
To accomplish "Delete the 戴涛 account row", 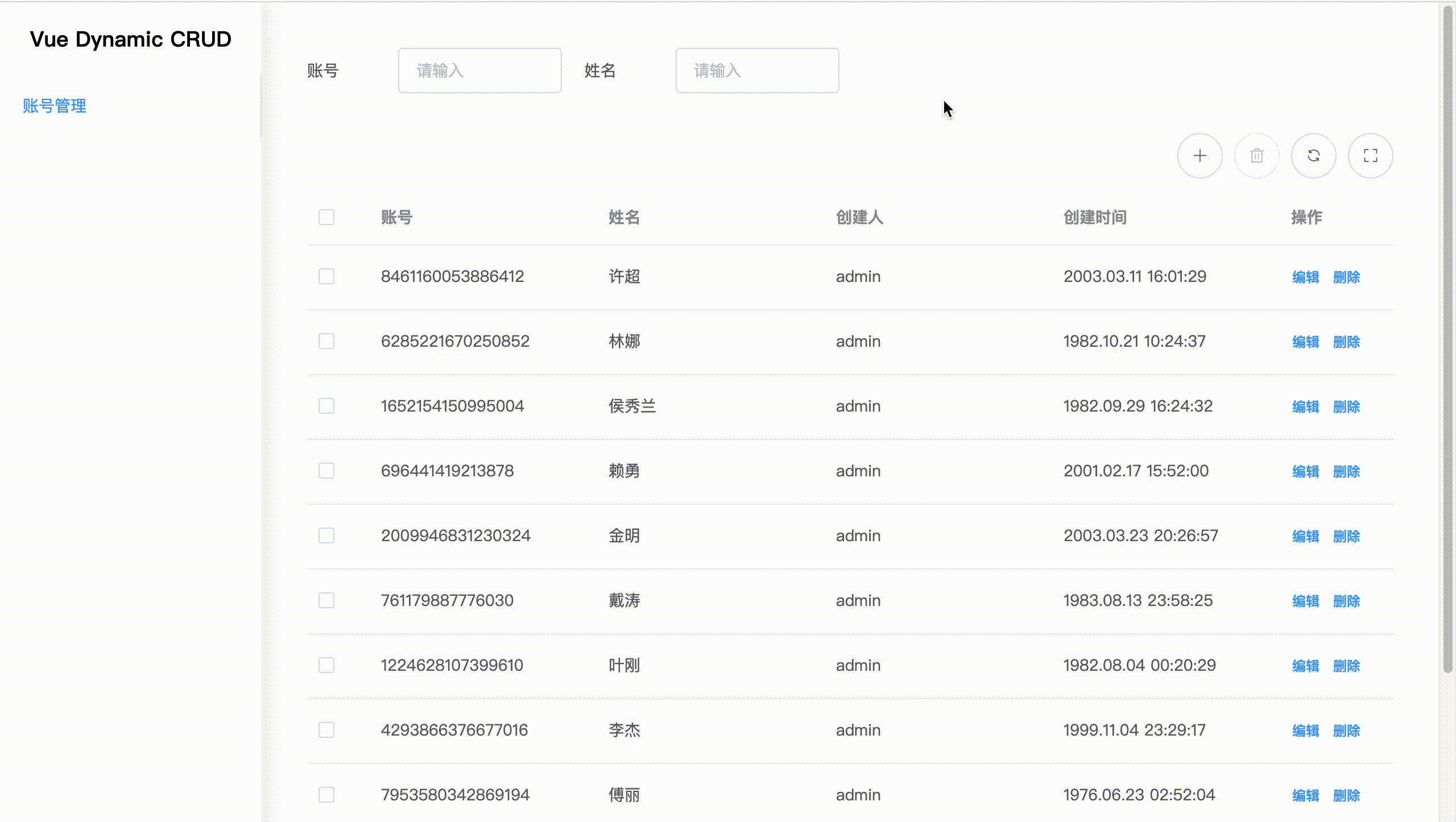I will click(x=1346, y=601).
